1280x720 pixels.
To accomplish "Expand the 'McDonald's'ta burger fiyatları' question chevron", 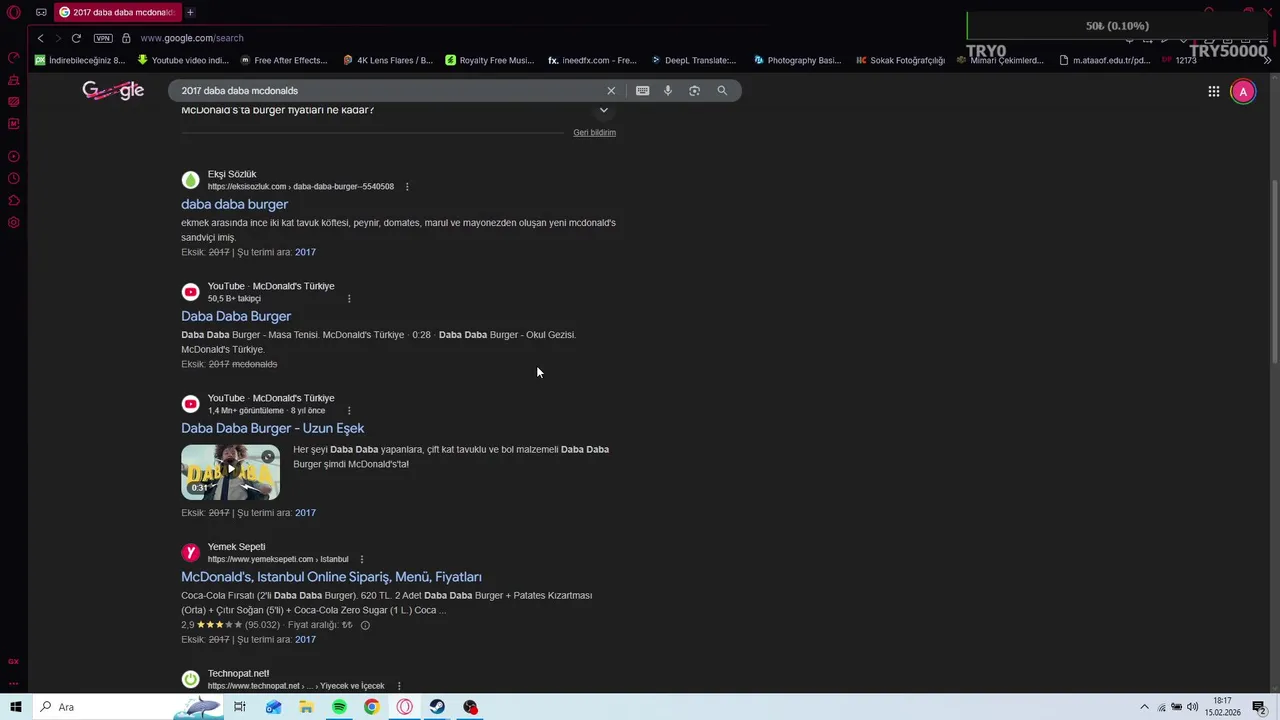I will click(603, 110).
